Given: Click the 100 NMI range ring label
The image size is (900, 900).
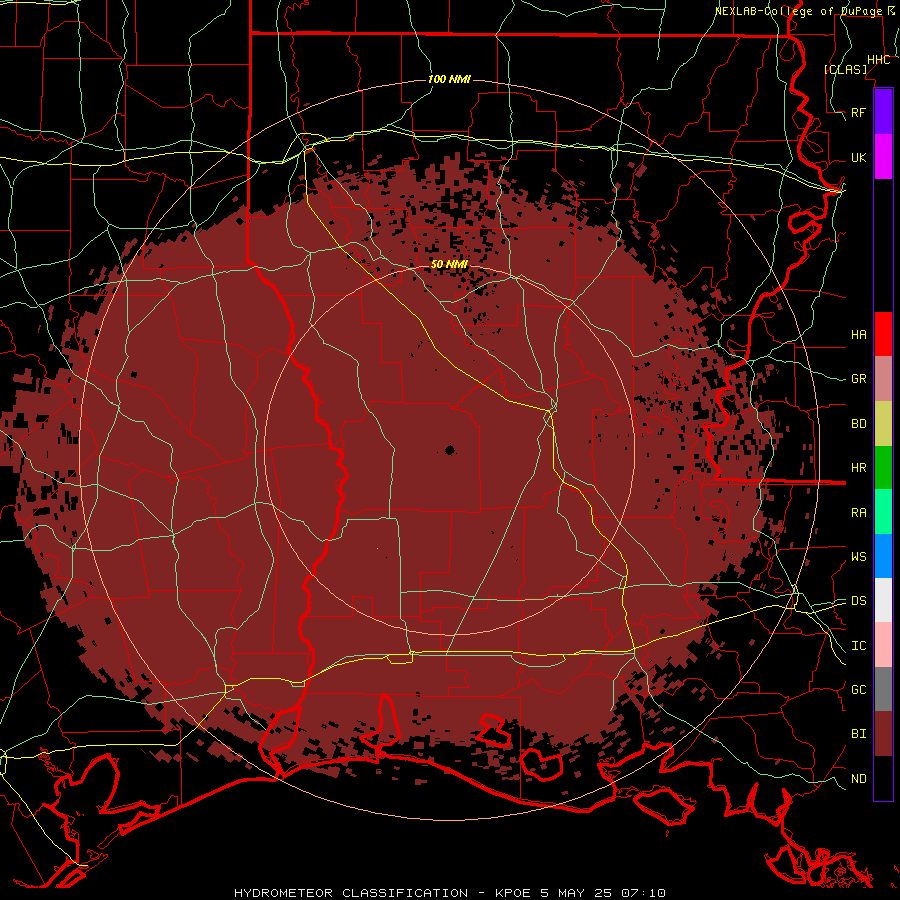Looking at the screenshot, I should pyautogui.click(x=449, y=79).
